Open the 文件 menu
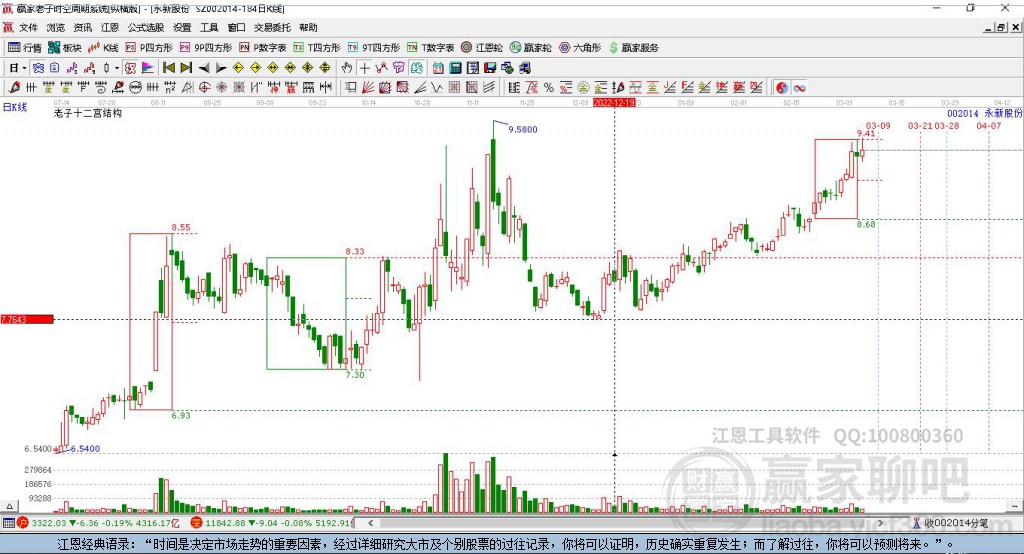1024x554 pixels. [29, 27]
